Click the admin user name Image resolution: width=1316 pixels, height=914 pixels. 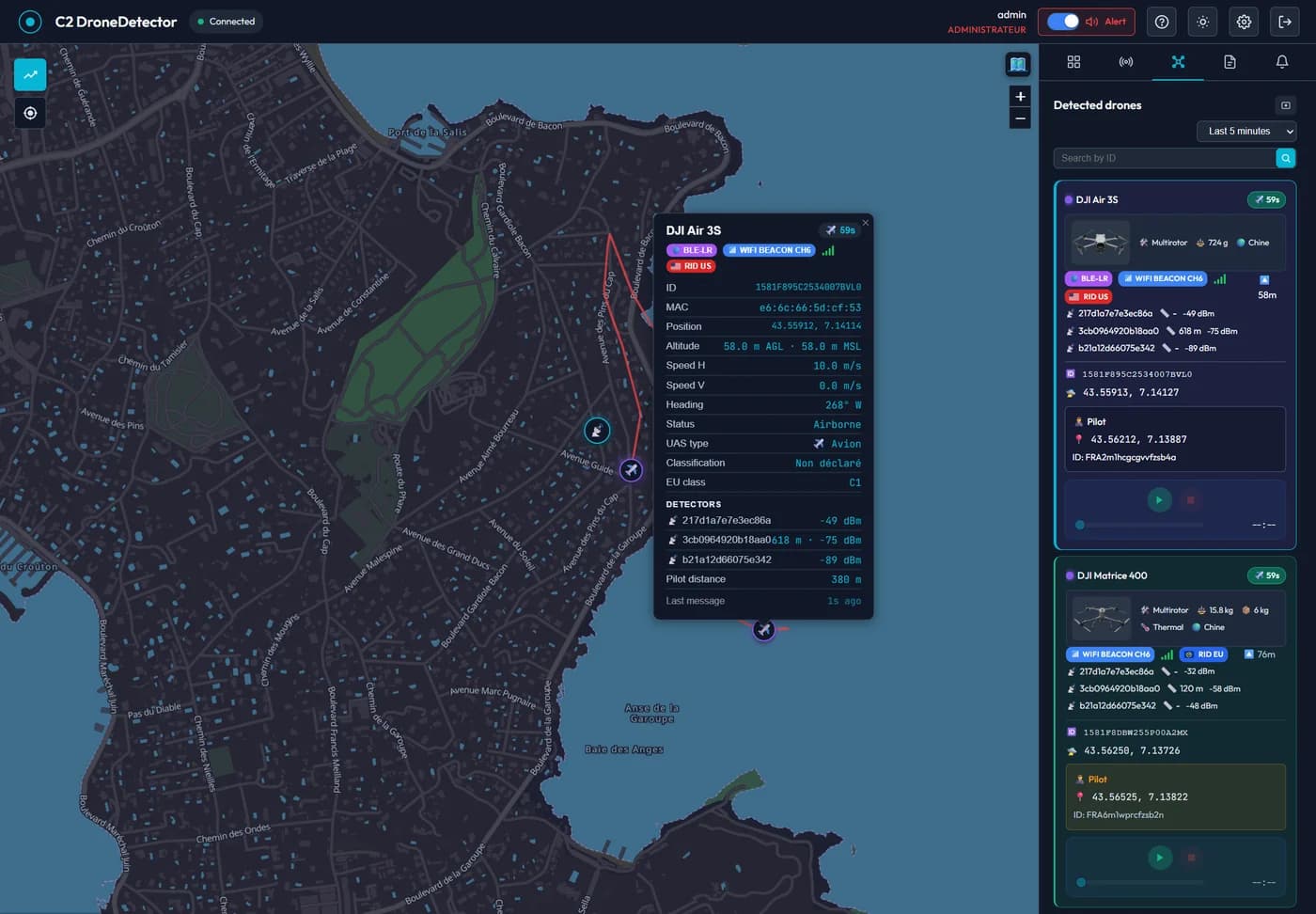(x=1011, y=15)
